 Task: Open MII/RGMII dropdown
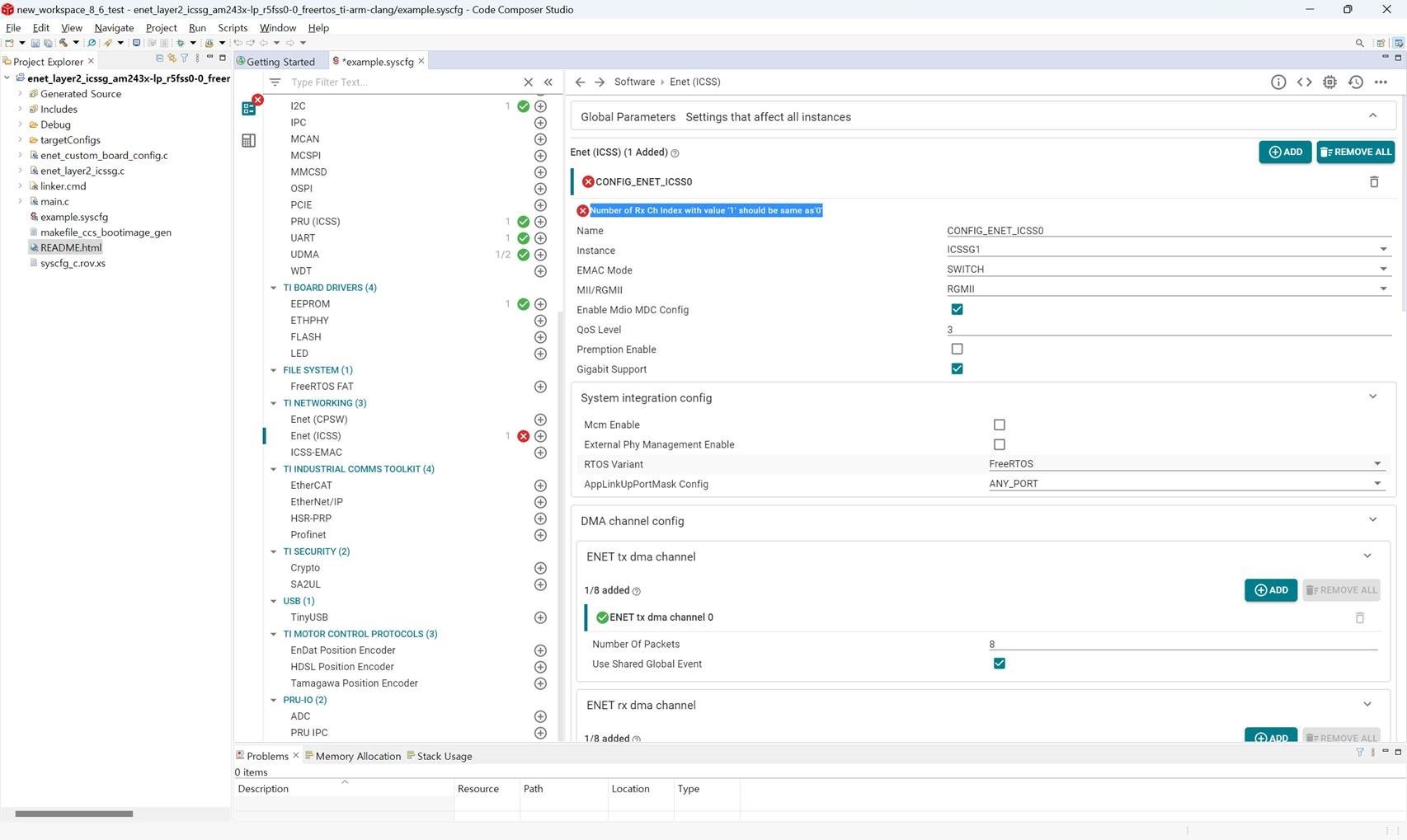point(1169,289)
